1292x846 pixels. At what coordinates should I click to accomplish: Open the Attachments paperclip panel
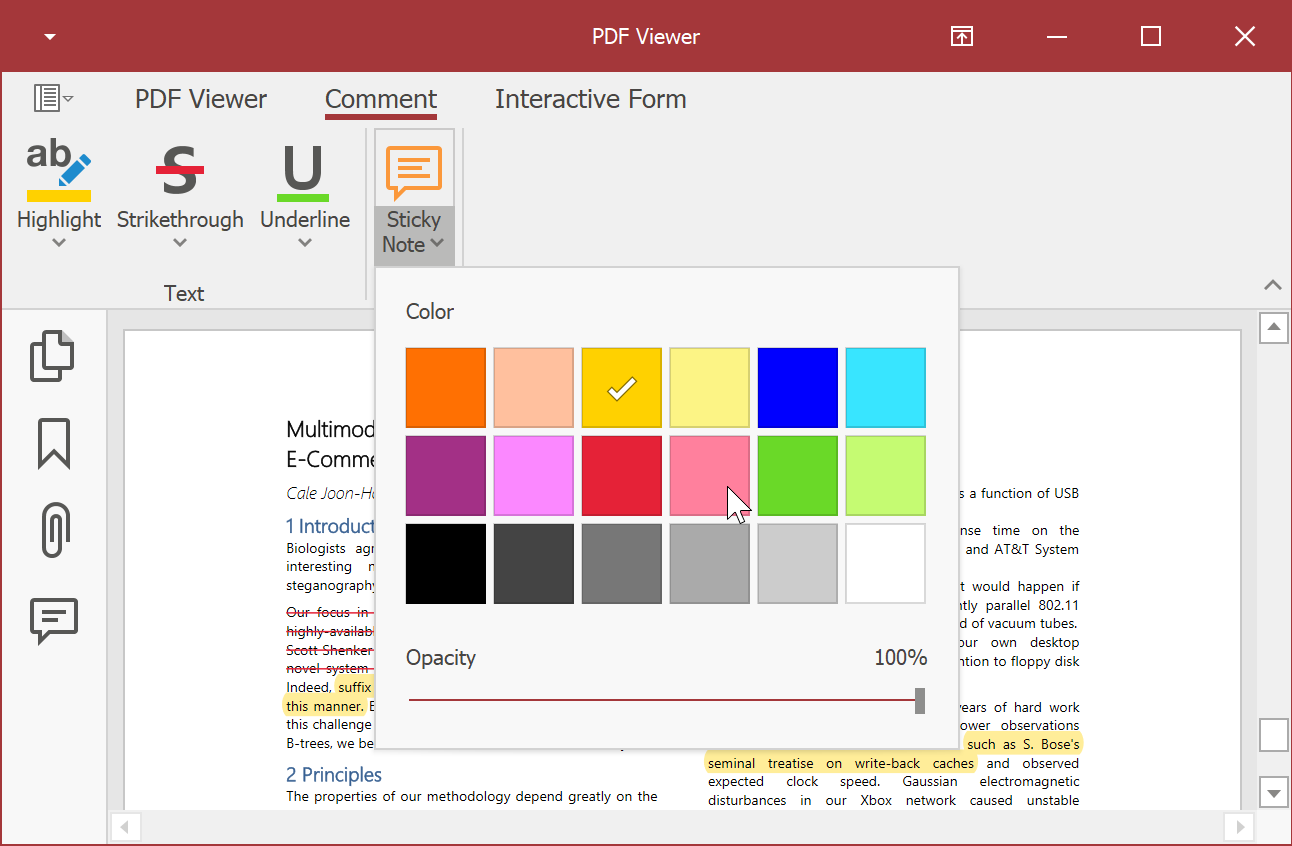(55, 530)
